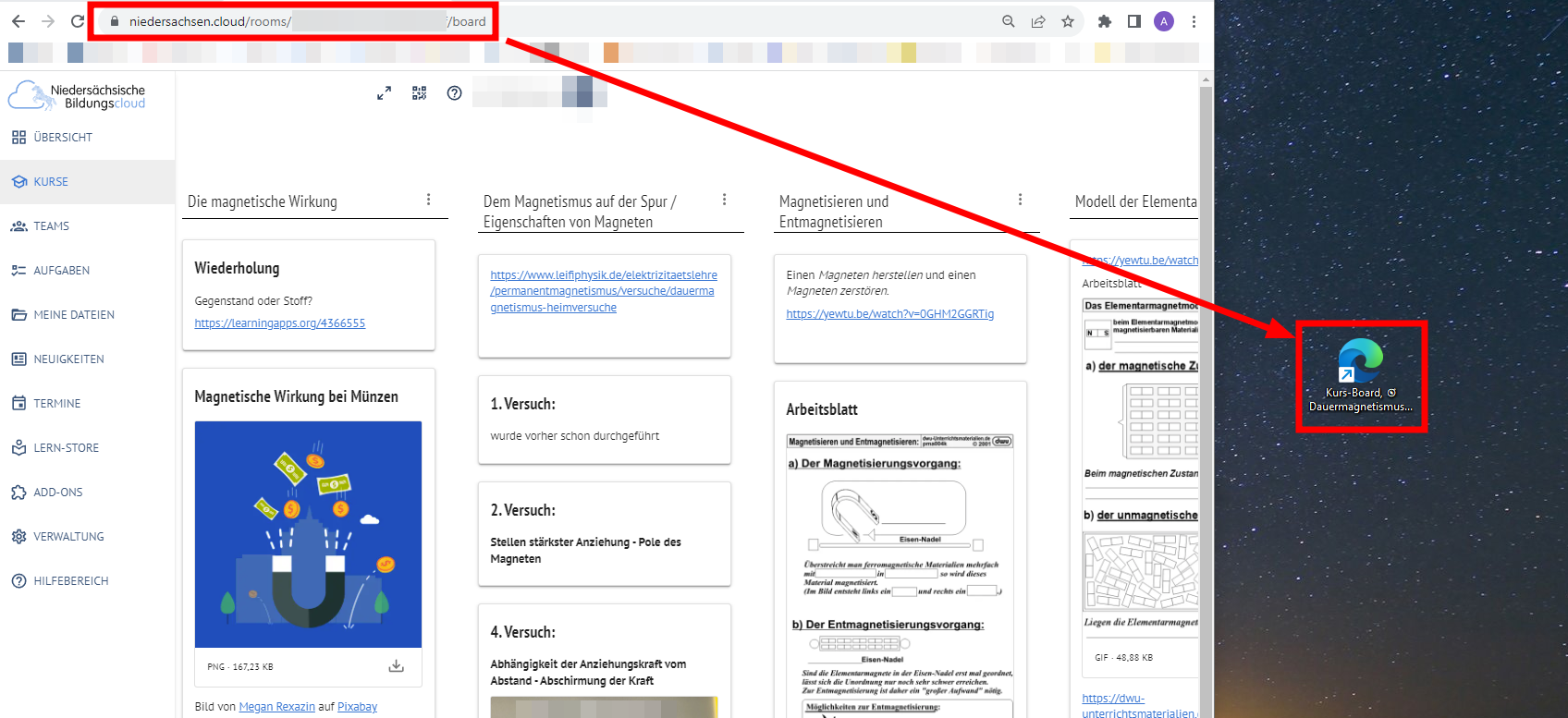The height and width of the screenshot is (718, 1568).
Task: Follow the Pixabay image credit link
Action: 357,707
